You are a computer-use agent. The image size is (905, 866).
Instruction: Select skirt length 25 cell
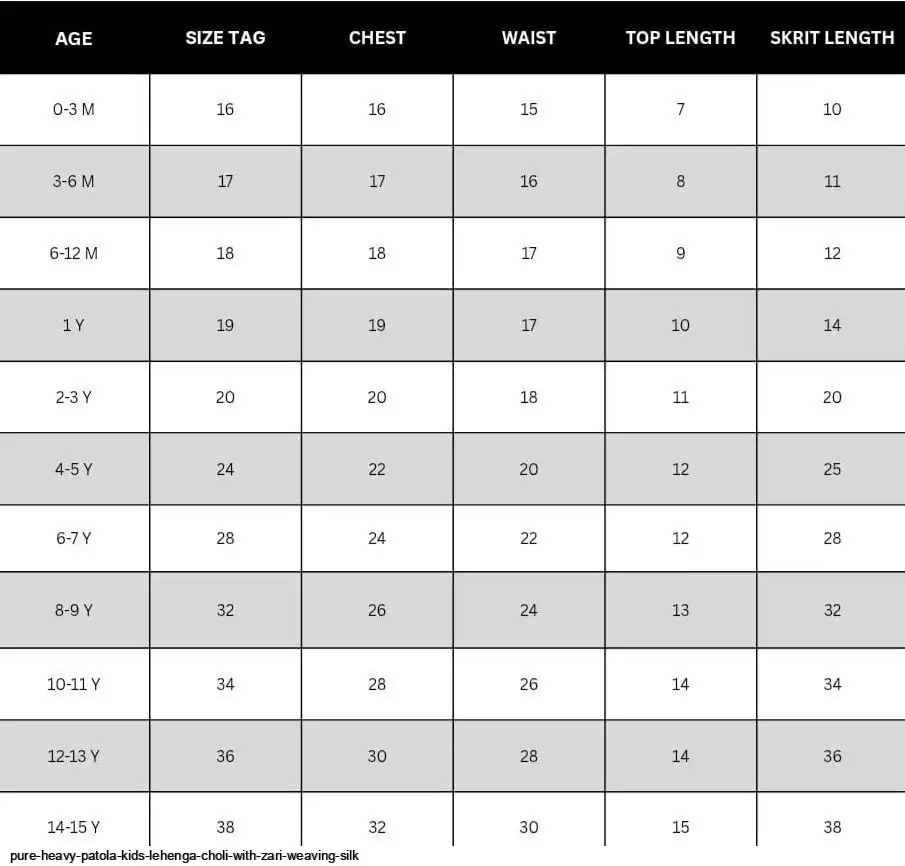[x=832, y=469]
